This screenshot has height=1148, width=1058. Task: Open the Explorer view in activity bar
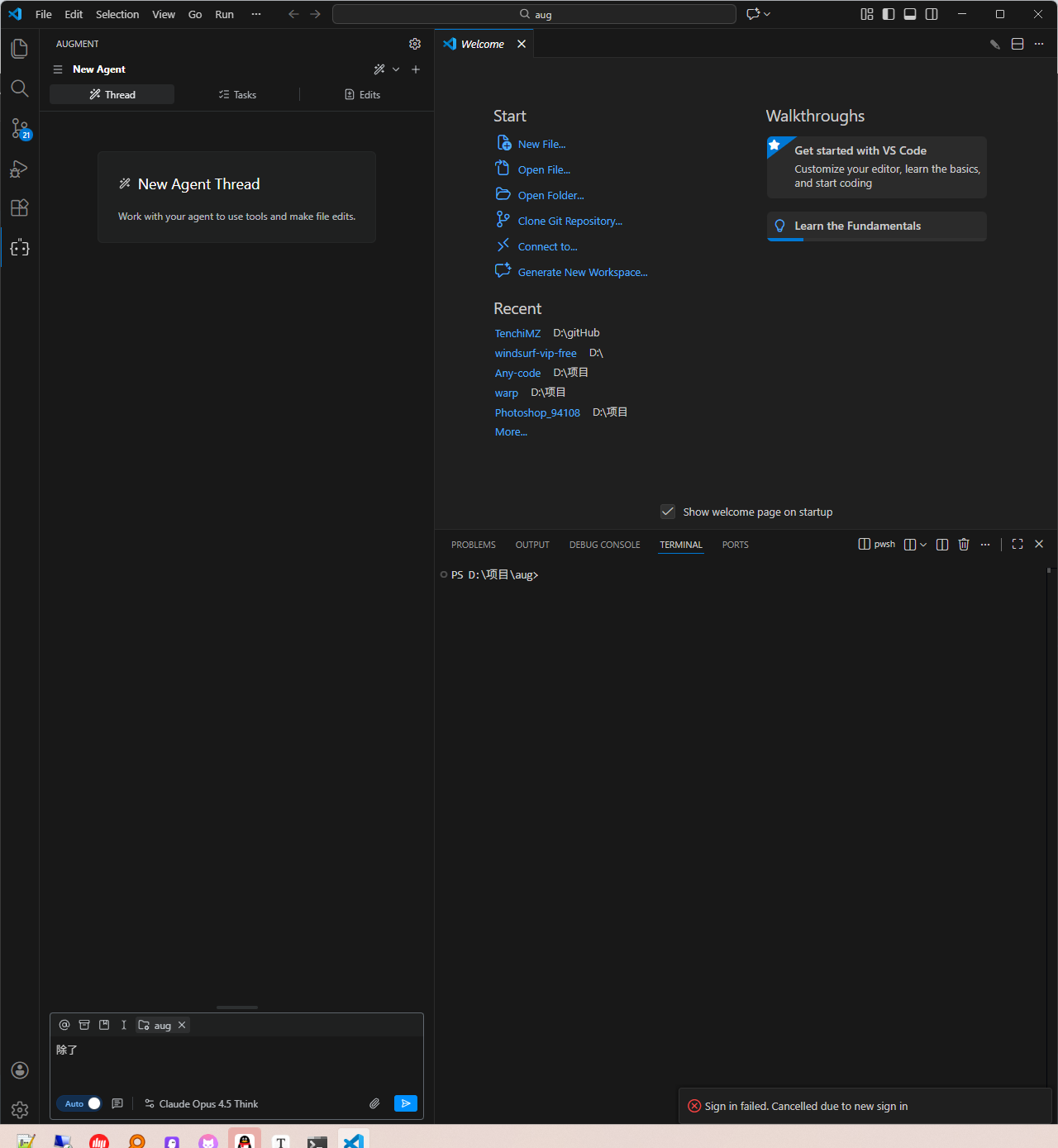coord(20,49)
